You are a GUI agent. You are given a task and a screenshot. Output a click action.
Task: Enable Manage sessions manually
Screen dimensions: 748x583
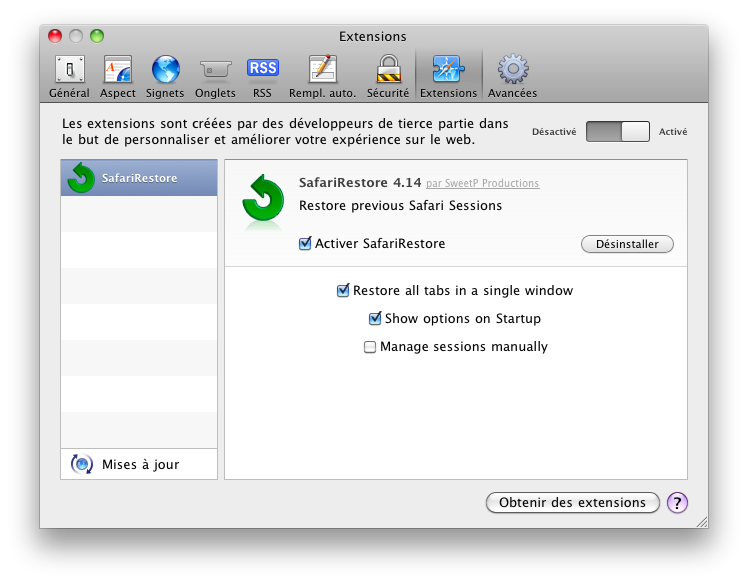pyautogui.click(x=370, y=347)
